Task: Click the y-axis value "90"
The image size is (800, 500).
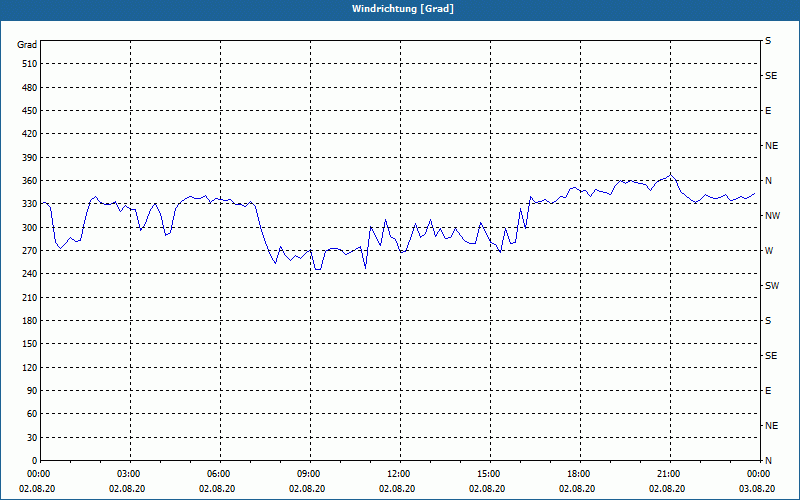Action: tap(32, 390)
